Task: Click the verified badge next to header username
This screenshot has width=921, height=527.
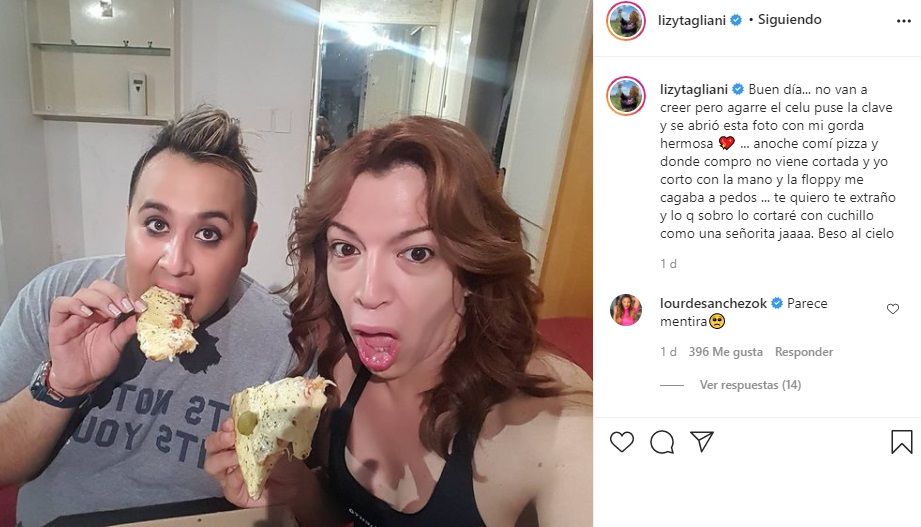Action: point(736,20)
